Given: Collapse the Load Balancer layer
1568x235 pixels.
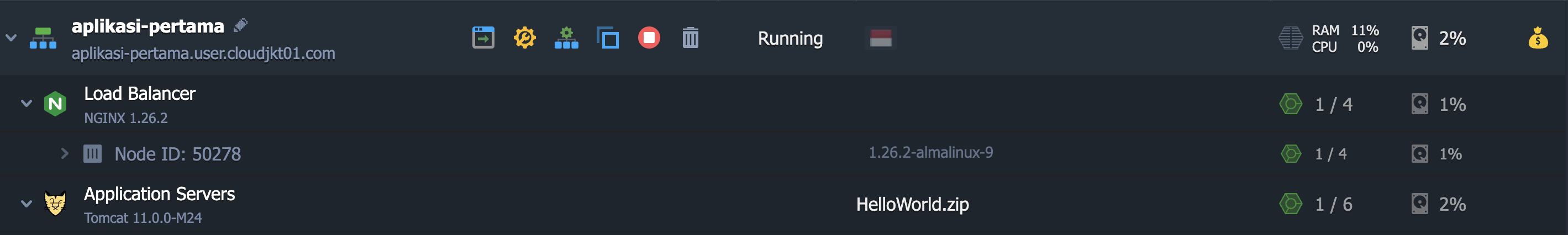Looking at the screenshot, I should coord(26,103).
